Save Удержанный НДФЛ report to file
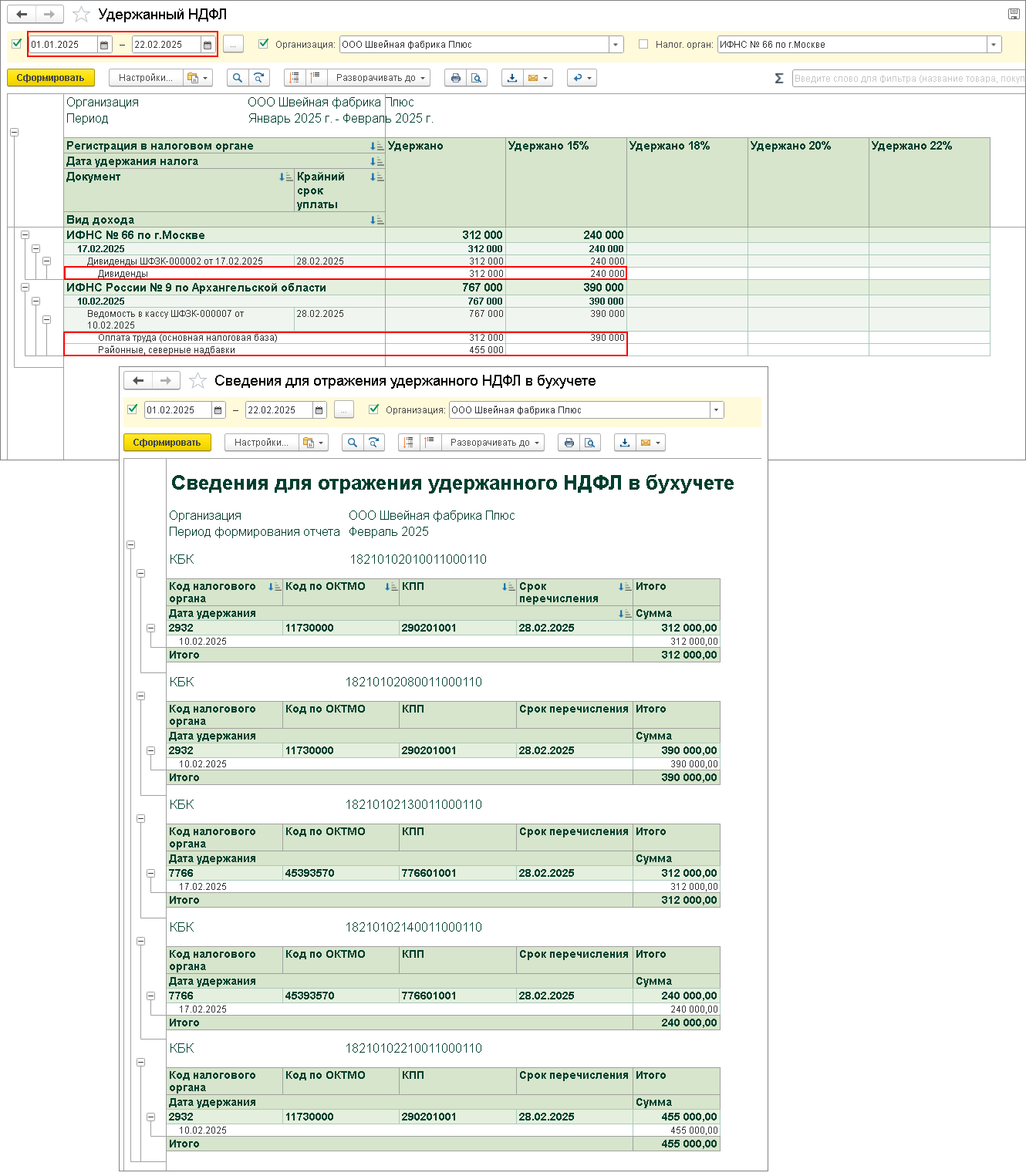The height and width of the screenshot is (1176, 1026). [512, 78]
